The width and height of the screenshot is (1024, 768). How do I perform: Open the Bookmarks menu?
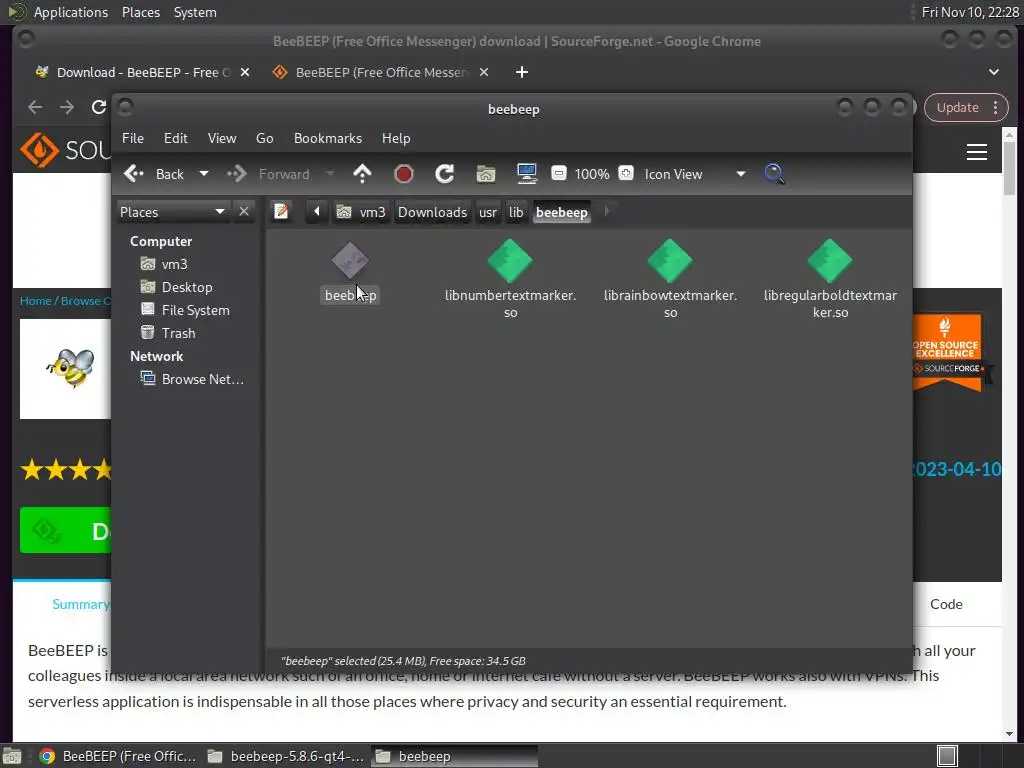pyautogui.click(x=328, y=138)
